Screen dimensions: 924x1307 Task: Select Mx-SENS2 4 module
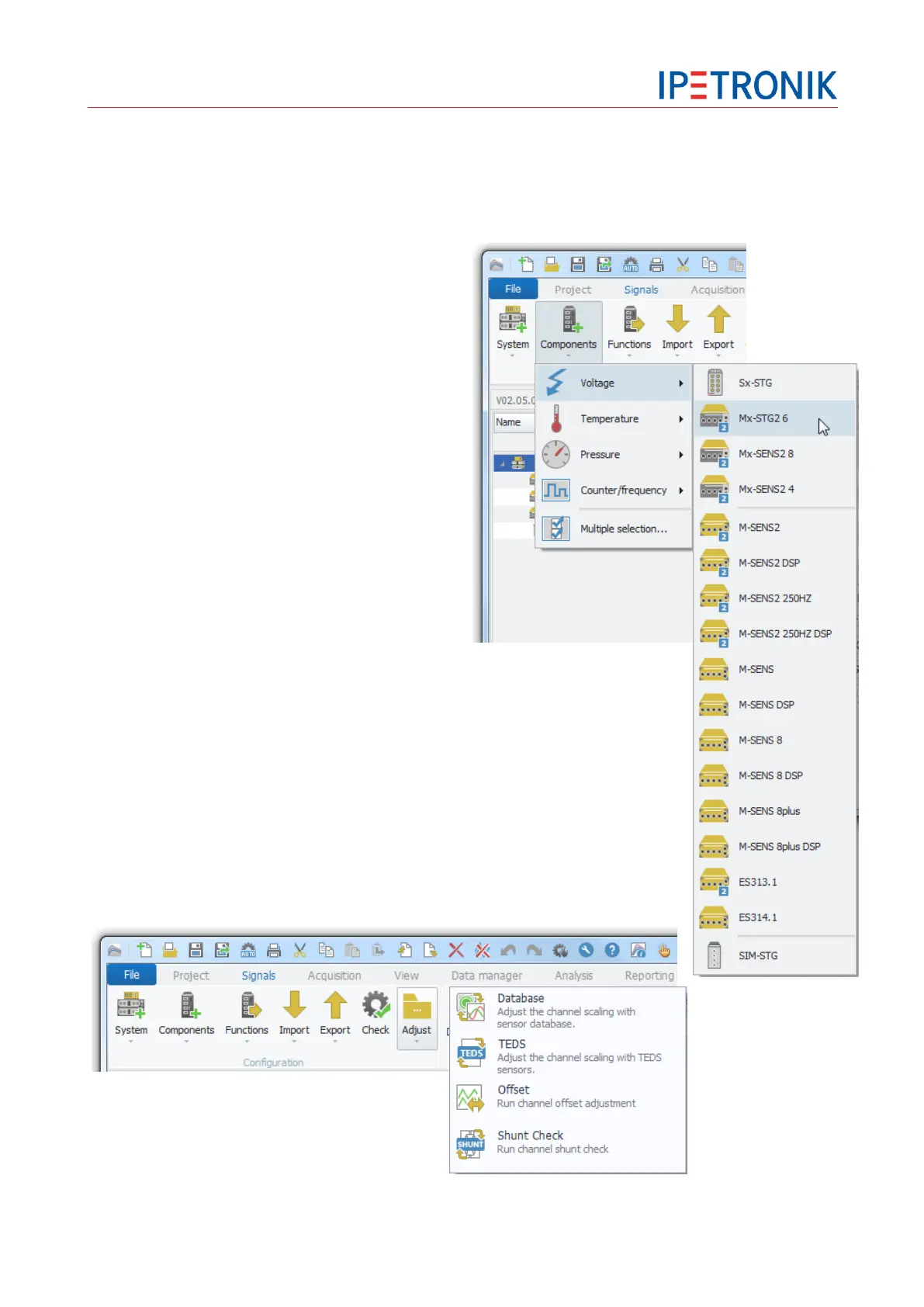coord(775,490)
